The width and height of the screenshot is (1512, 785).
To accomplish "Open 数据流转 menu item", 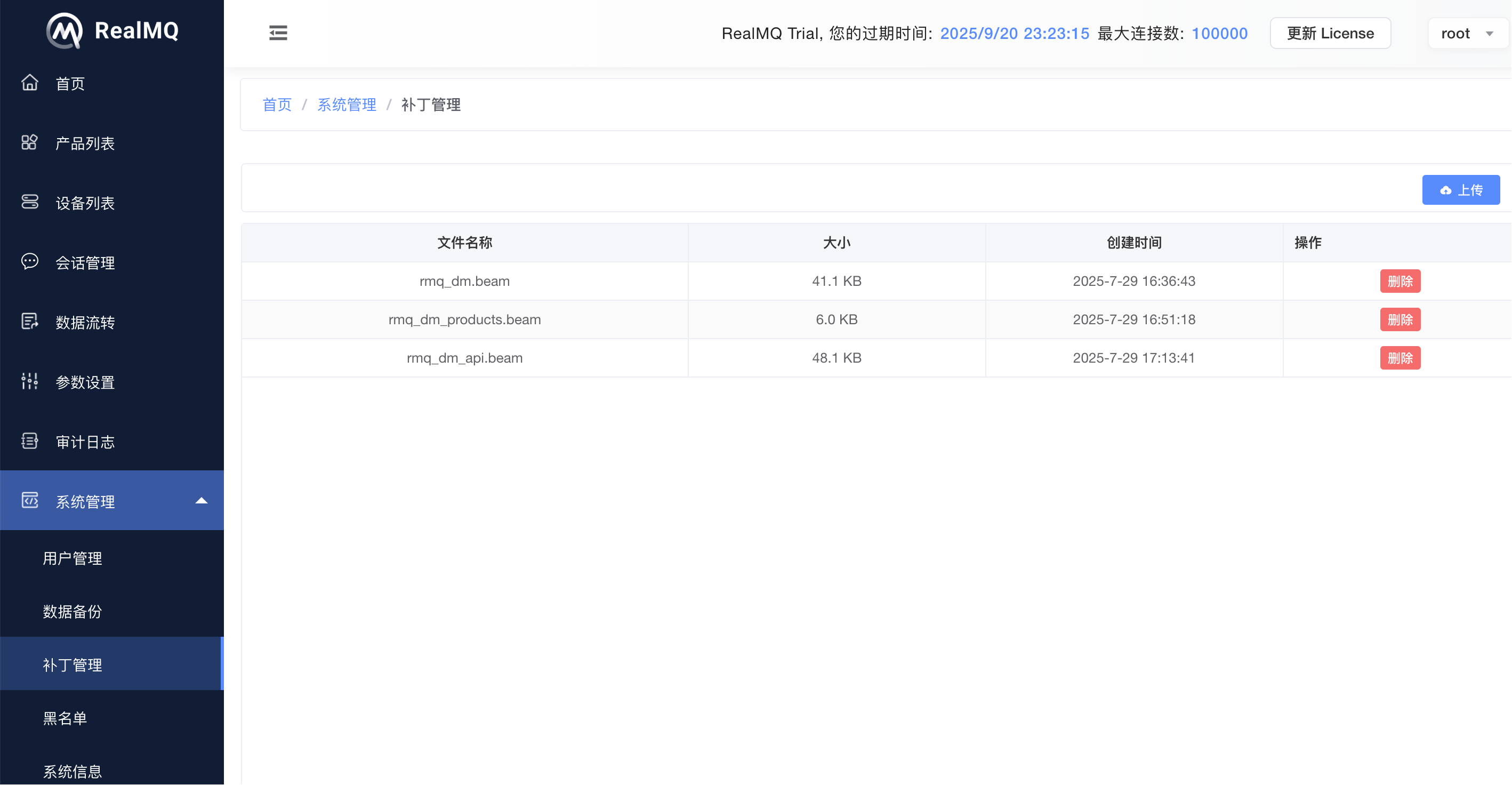I will pos(111,322).
